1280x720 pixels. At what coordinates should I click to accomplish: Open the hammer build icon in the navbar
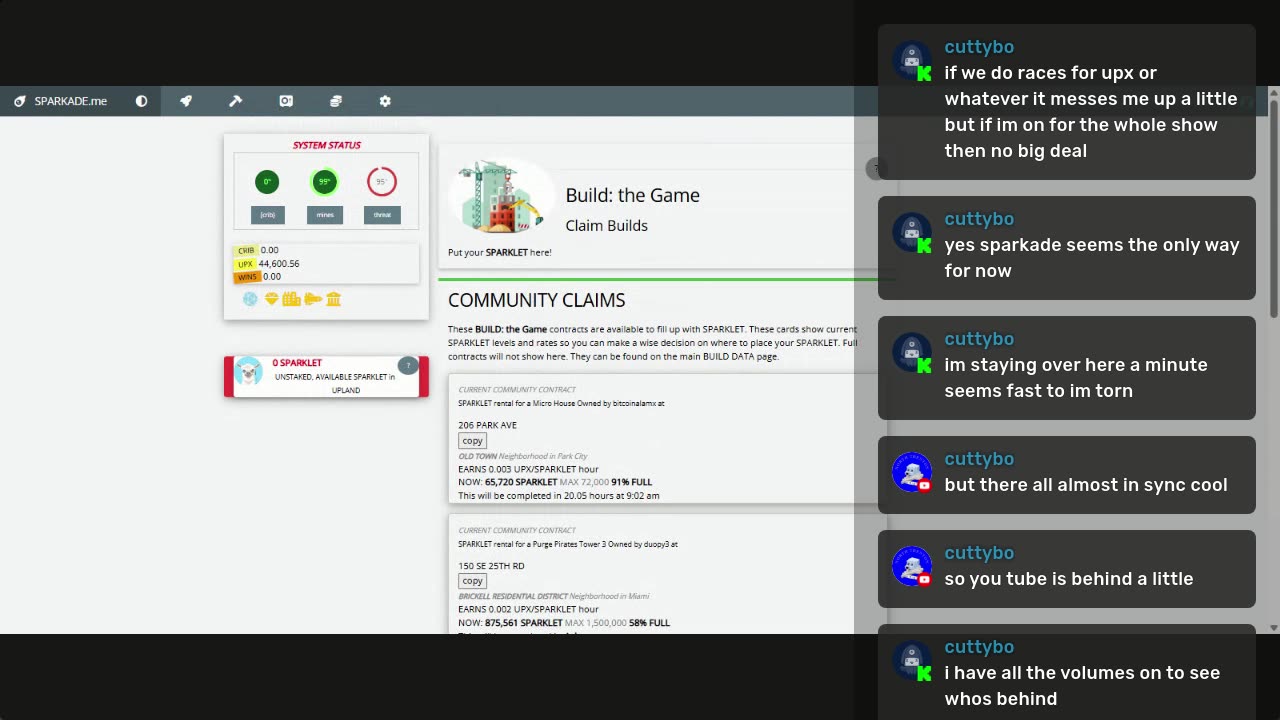tap(235, 101)
